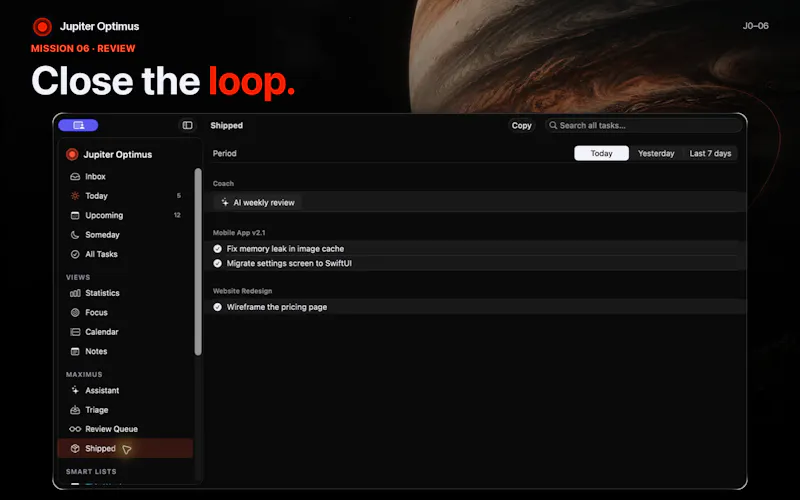This screenshot has height=500, width=800.
Task: Open Inbox via its tray icon
Action: tap(75, 177)
